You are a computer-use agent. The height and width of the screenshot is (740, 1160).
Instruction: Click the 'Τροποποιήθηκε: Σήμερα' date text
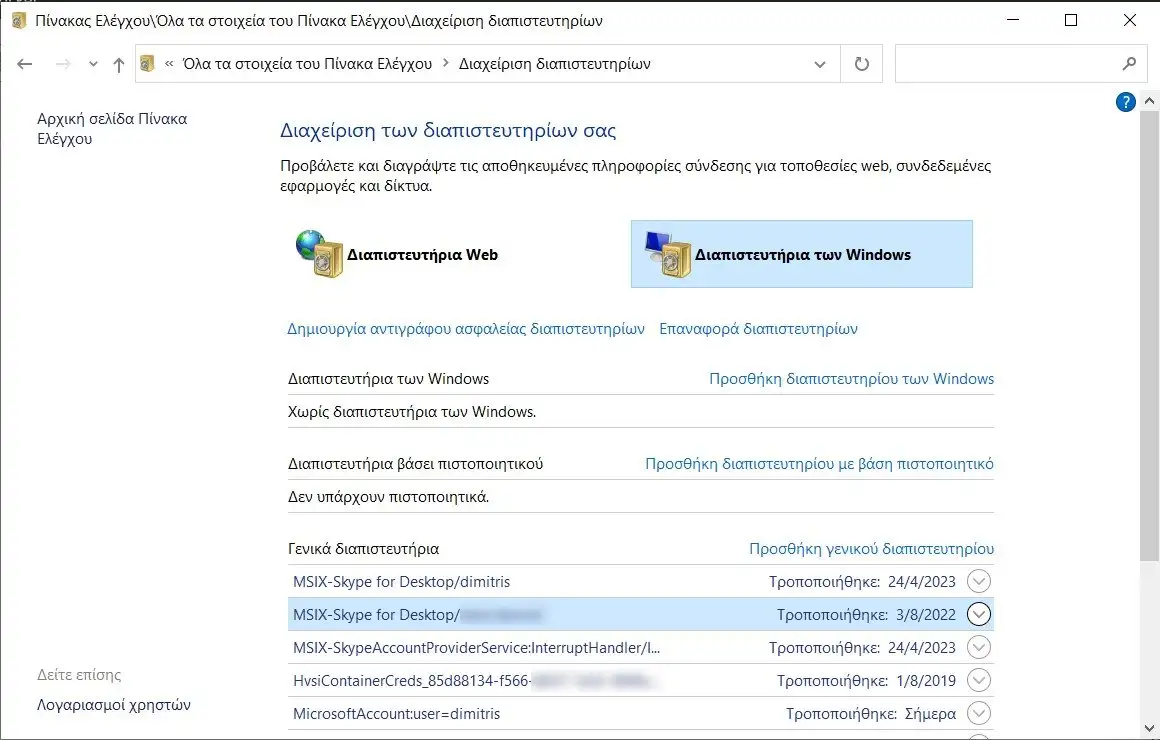click(x=871, y=714)
